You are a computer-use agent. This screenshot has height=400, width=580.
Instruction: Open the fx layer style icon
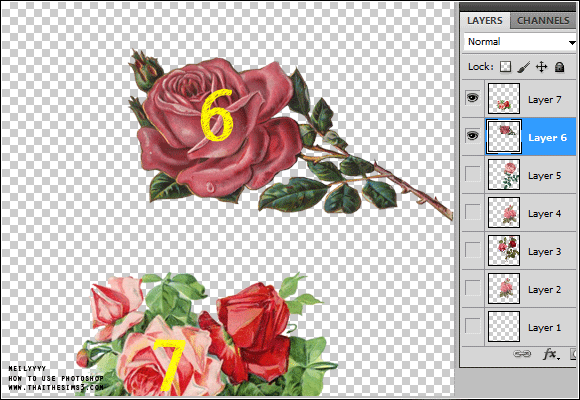(x=549, y=354)
